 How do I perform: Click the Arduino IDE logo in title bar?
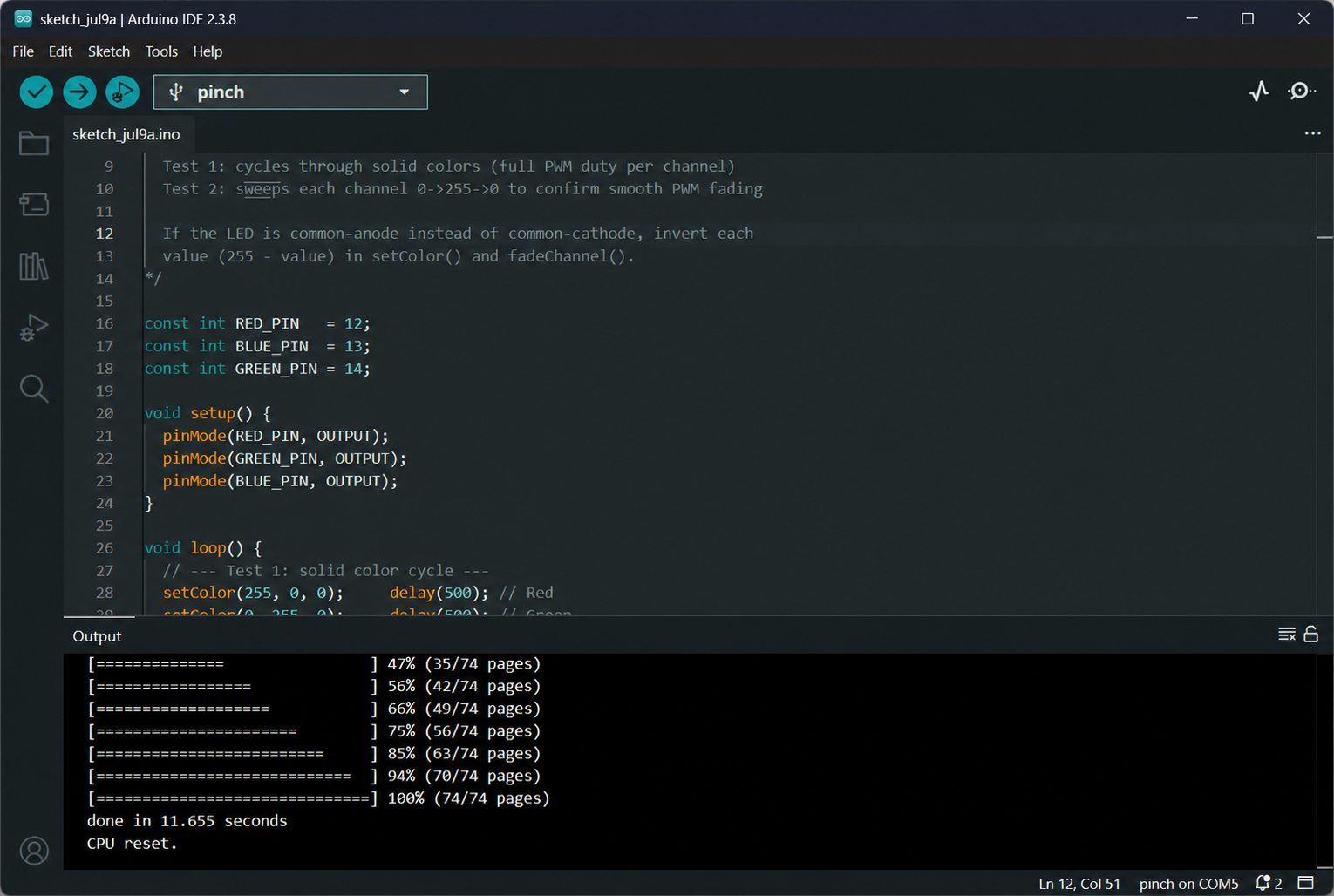24,18
